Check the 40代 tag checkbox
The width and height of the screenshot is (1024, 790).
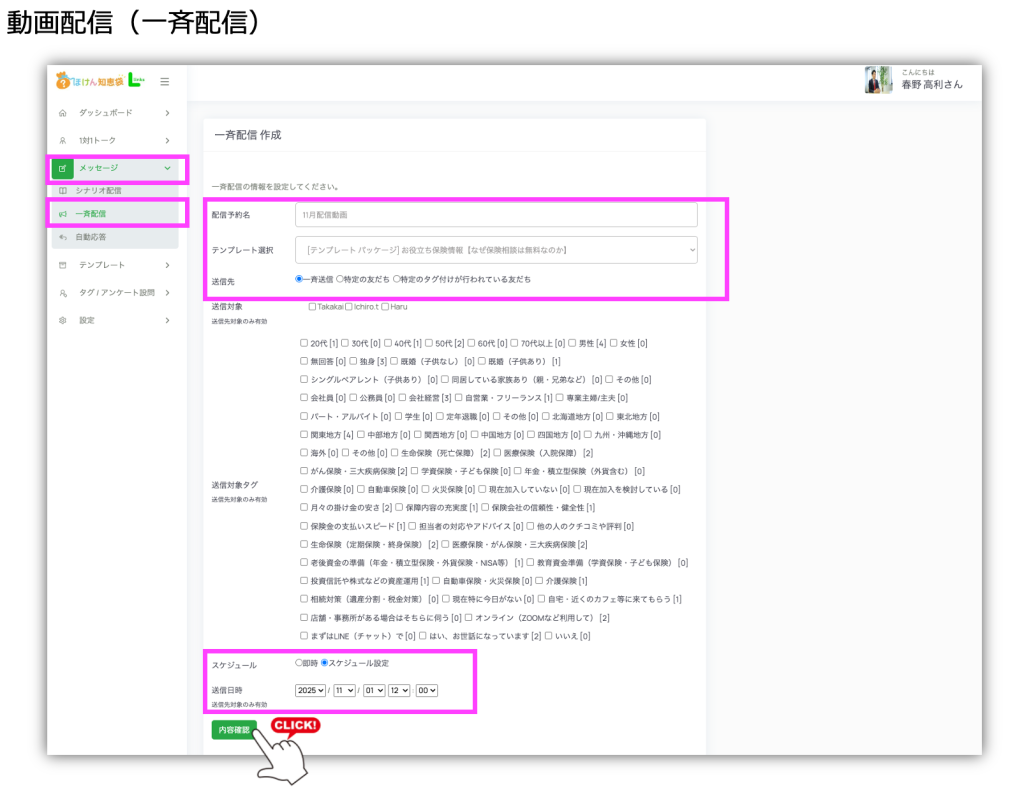point(388,343)
